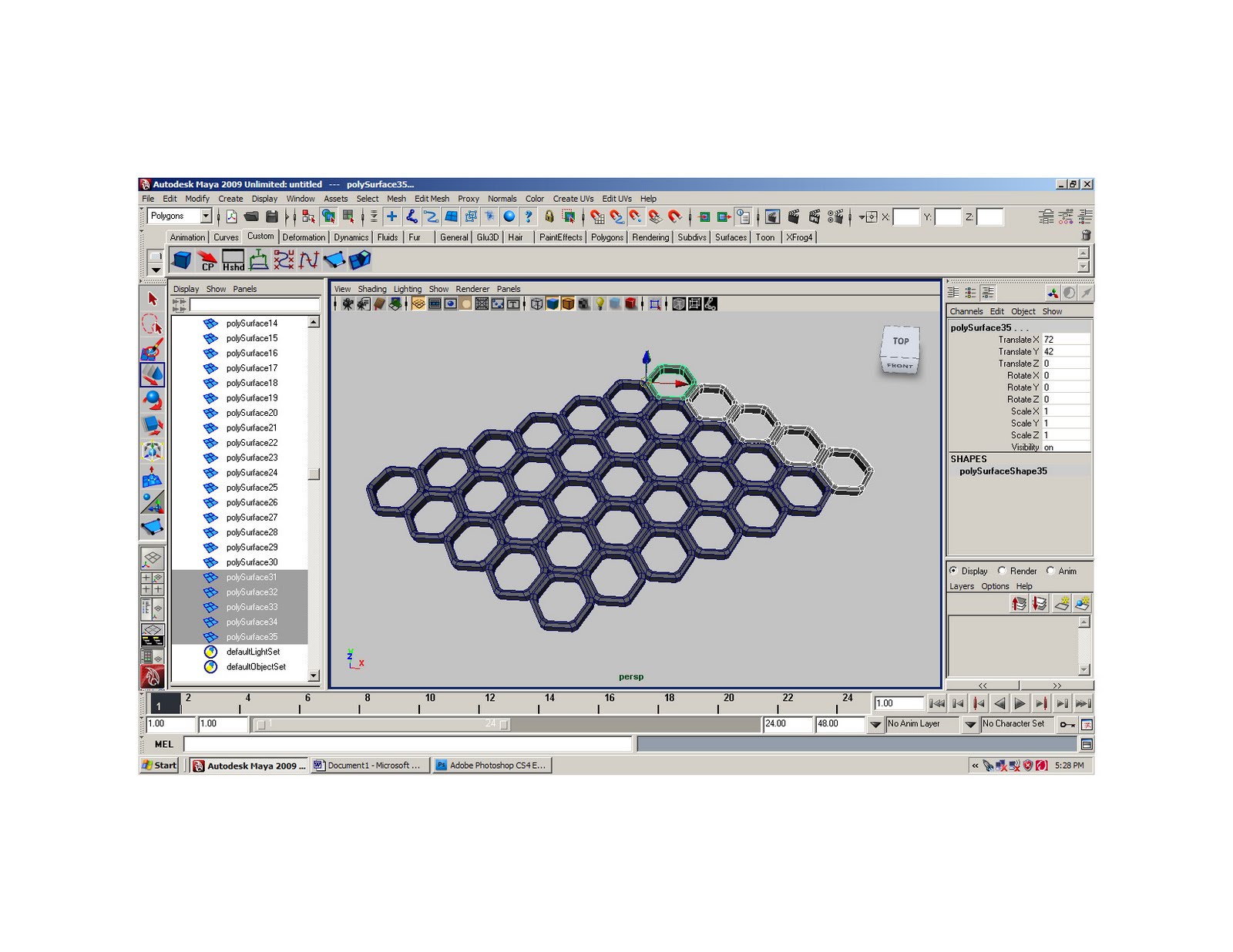Play the animation forward
This screenshot has height=952, width=1233.
pyautogui.click(x=1020, y=703)
